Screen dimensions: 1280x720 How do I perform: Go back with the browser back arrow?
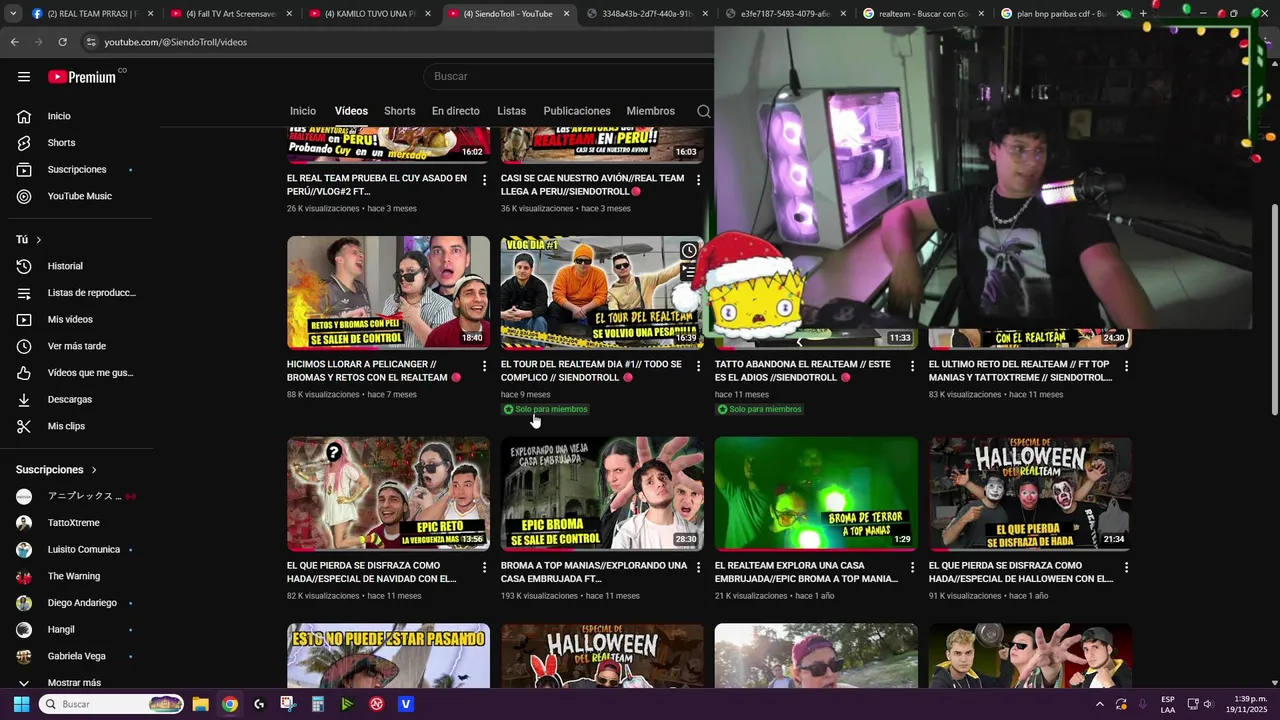coord(14,42)
